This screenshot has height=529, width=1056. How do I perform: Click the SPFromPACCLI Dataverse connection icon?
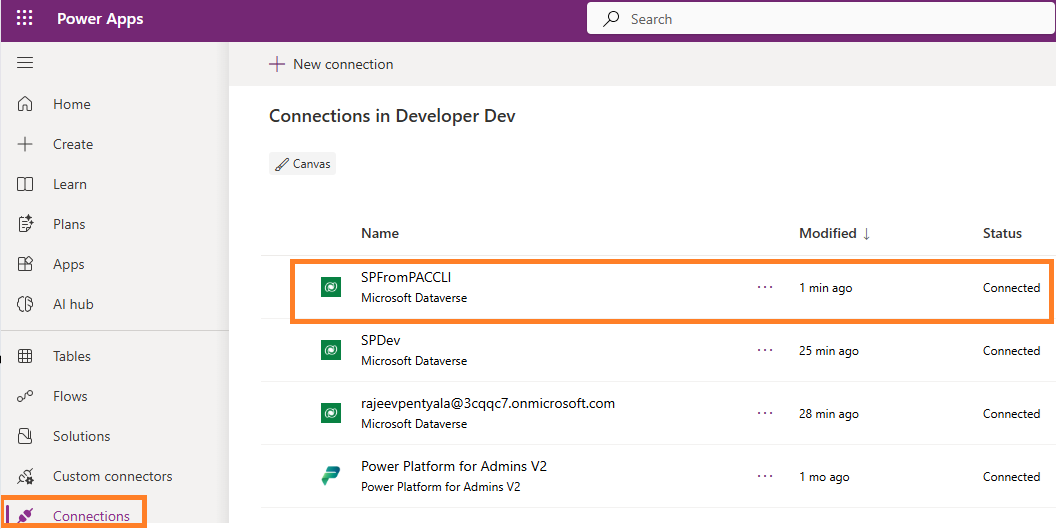coord(331,288)
